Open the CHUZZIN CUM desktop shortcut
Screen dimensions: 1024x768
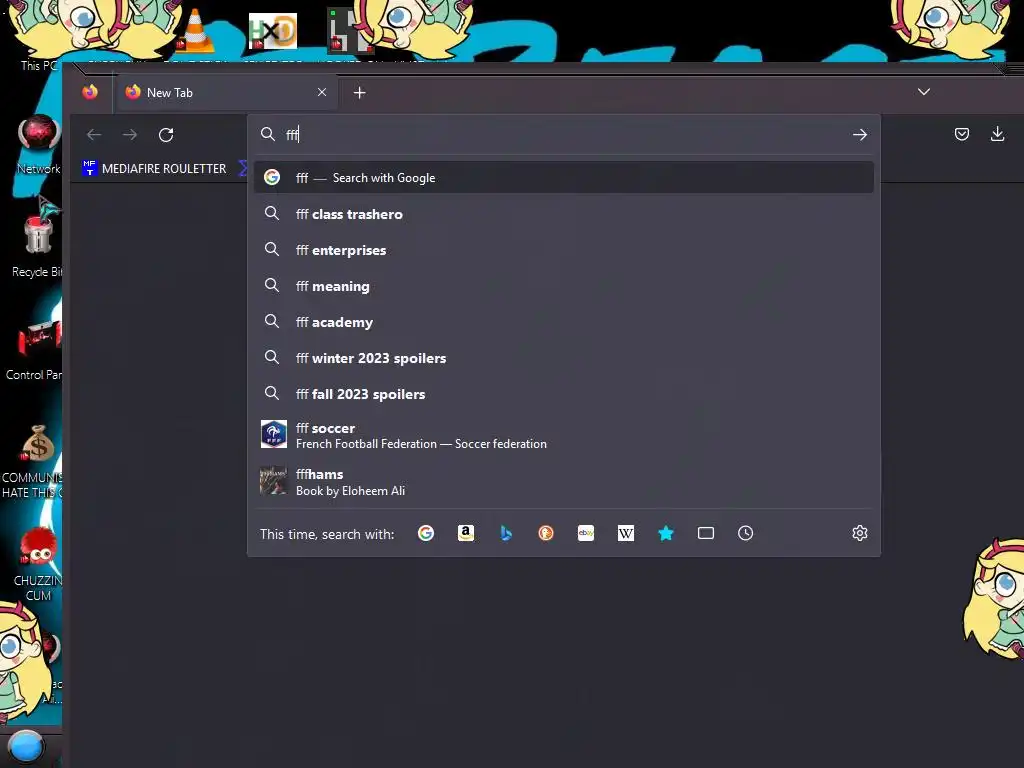(x=37, y=564)
